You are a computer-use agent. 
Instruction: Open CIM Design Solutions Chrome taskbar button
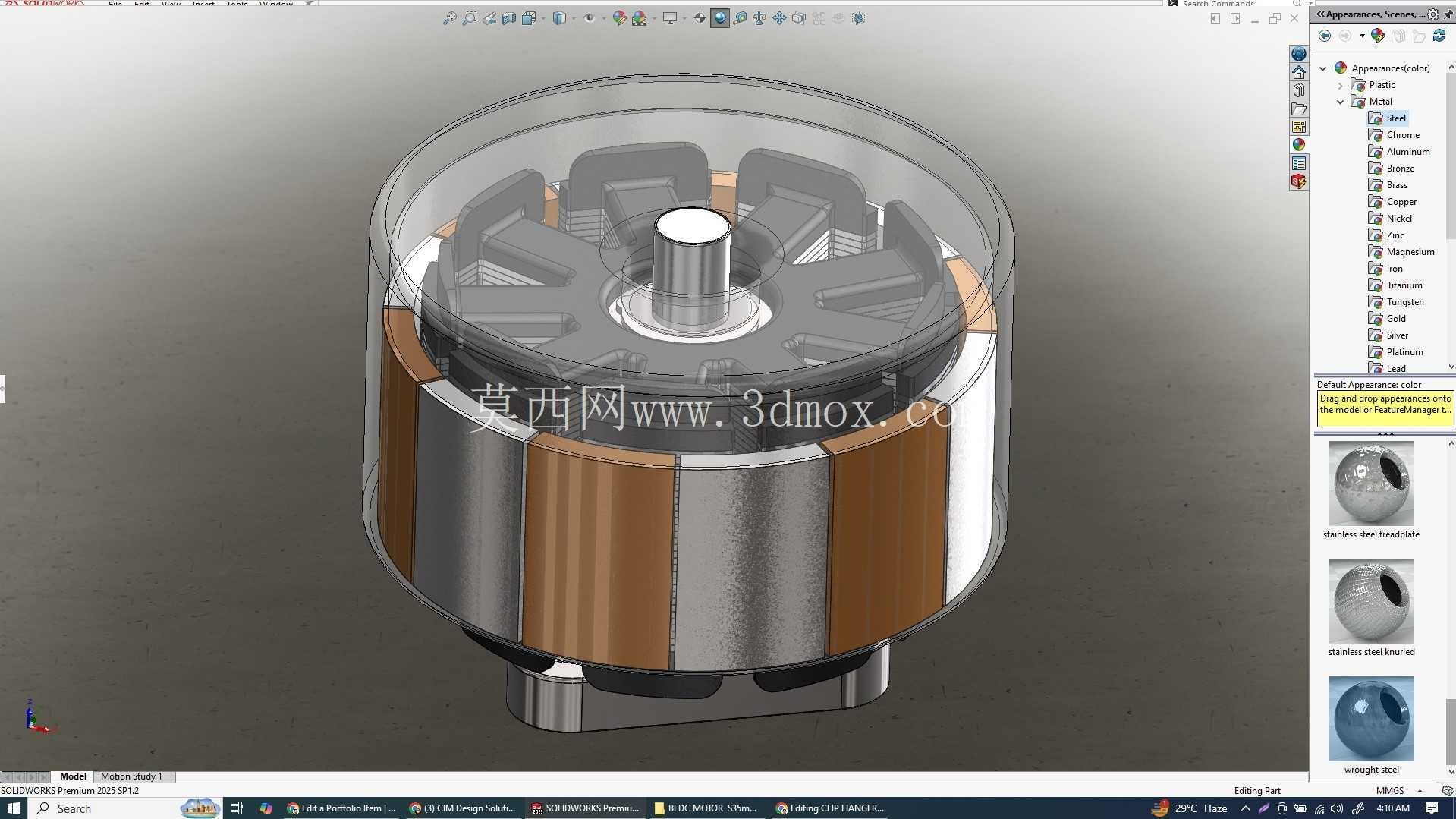coord(463,808)
